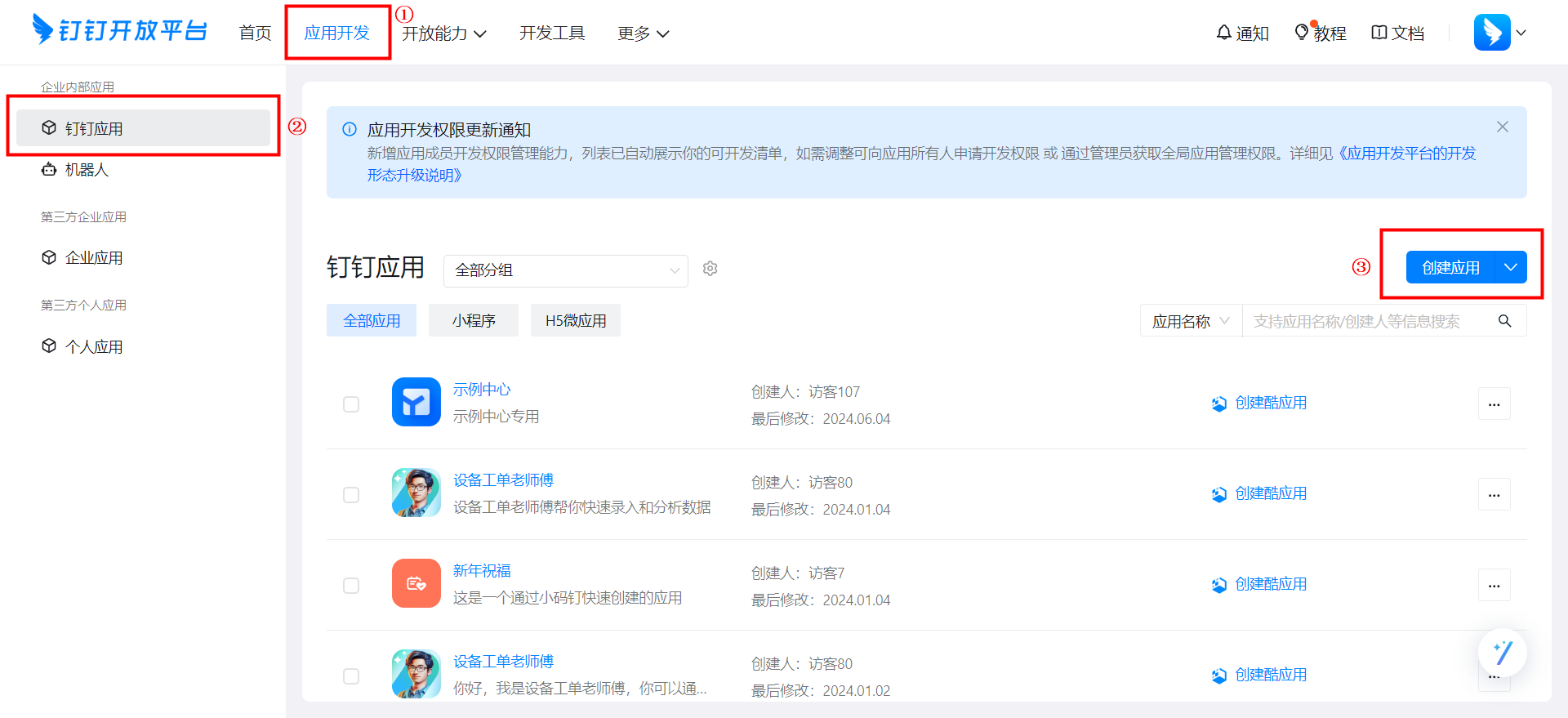Click the info icon in the notification banner

pos(350,129)
